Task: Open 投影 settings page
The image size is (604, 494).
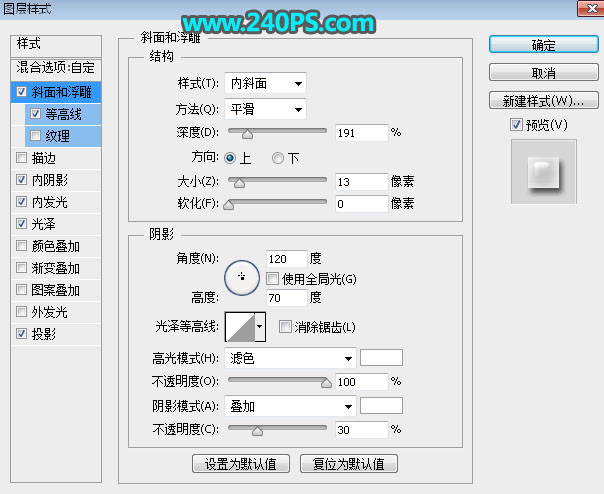Action: [x=44, y=334]
